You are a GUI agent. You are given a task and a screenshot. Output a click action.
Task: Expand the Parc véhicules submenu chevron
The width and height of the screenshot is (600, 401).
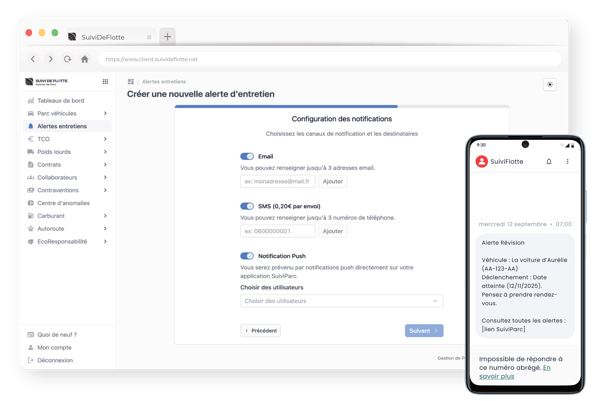105,113
